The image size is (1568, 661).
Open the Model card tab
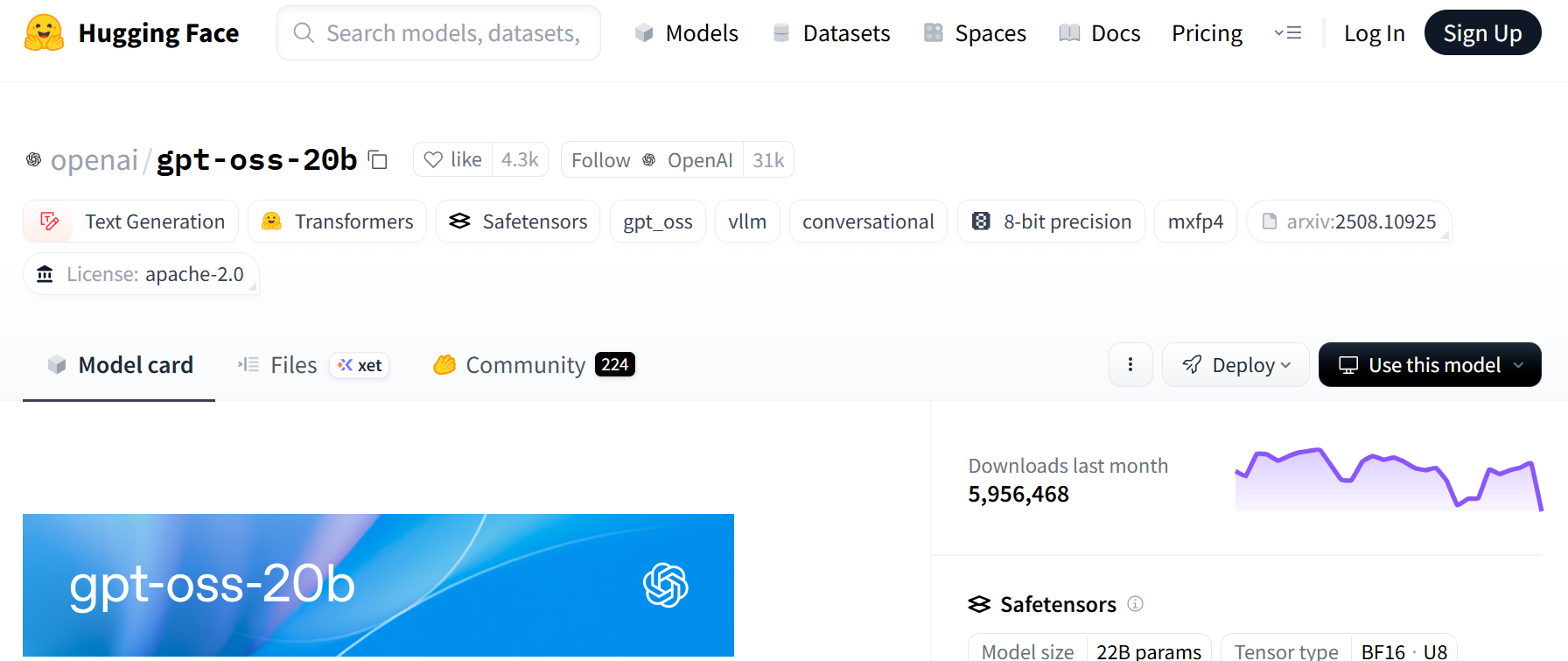[119, 365]
